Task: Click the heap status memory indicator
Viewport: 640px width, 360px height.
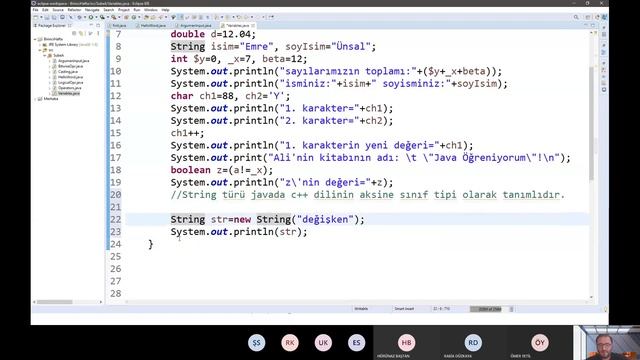Action: click(489, 309)
